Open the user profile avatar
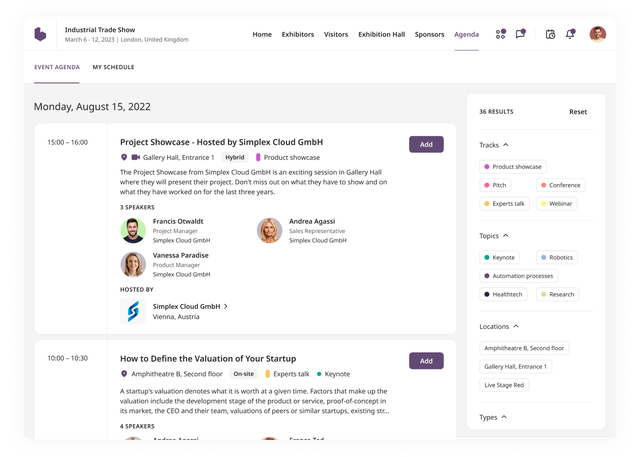This screenshot has width=640, height=457. (597, 34)
